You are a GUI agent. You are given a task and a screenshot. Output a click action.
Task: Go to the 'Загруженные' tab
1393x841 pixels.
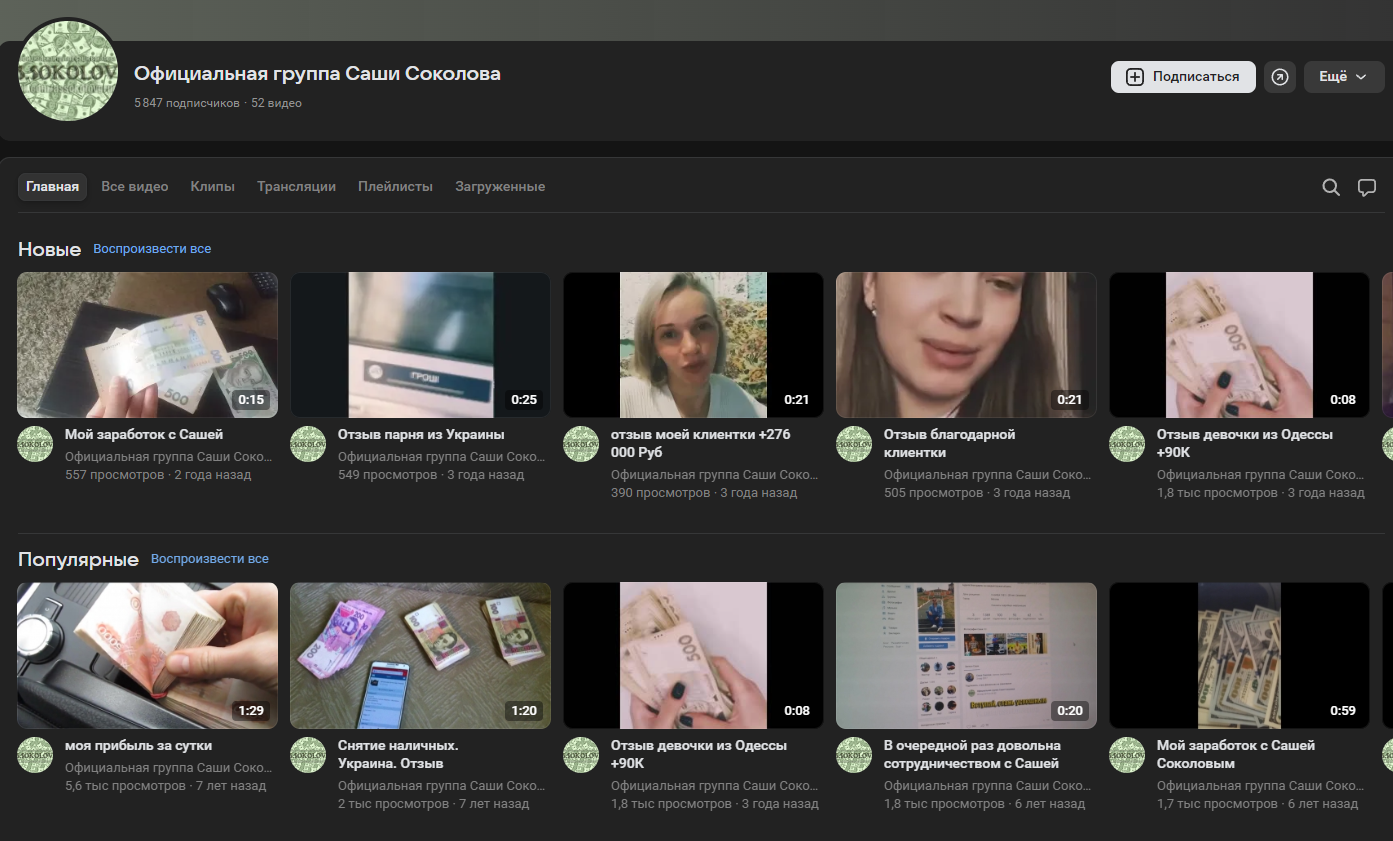[x=500, y=187]
